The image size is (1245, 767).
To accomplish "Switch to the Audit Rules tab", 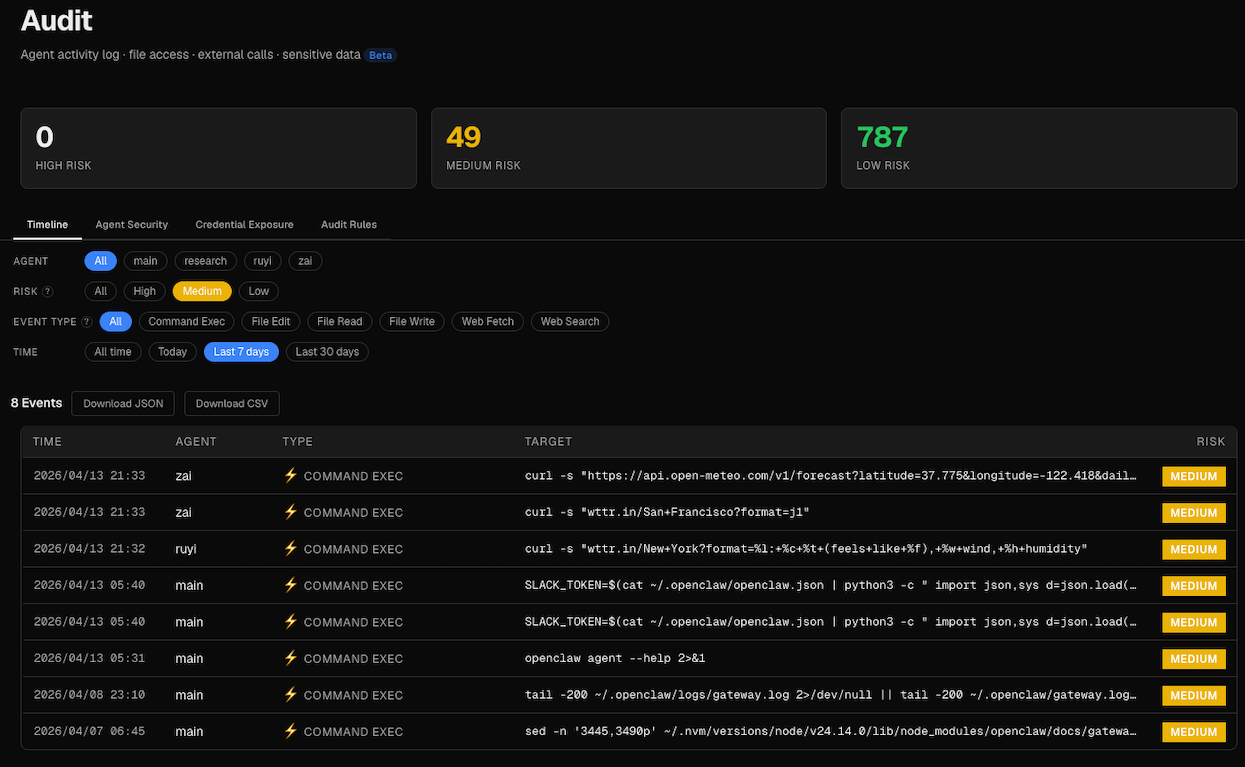I will pos(349,225).
